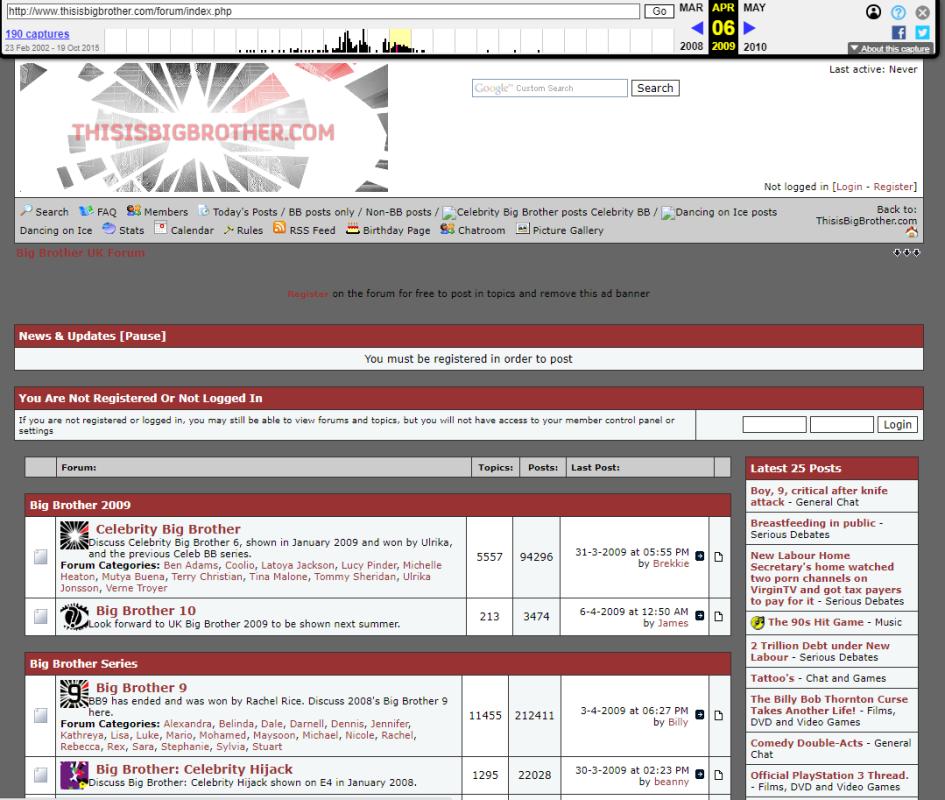This screenshot has height=800, width=945.
Task: Click the Big Brother 10 eye logo
Action: pyautogui.click(x=74, y=616)
